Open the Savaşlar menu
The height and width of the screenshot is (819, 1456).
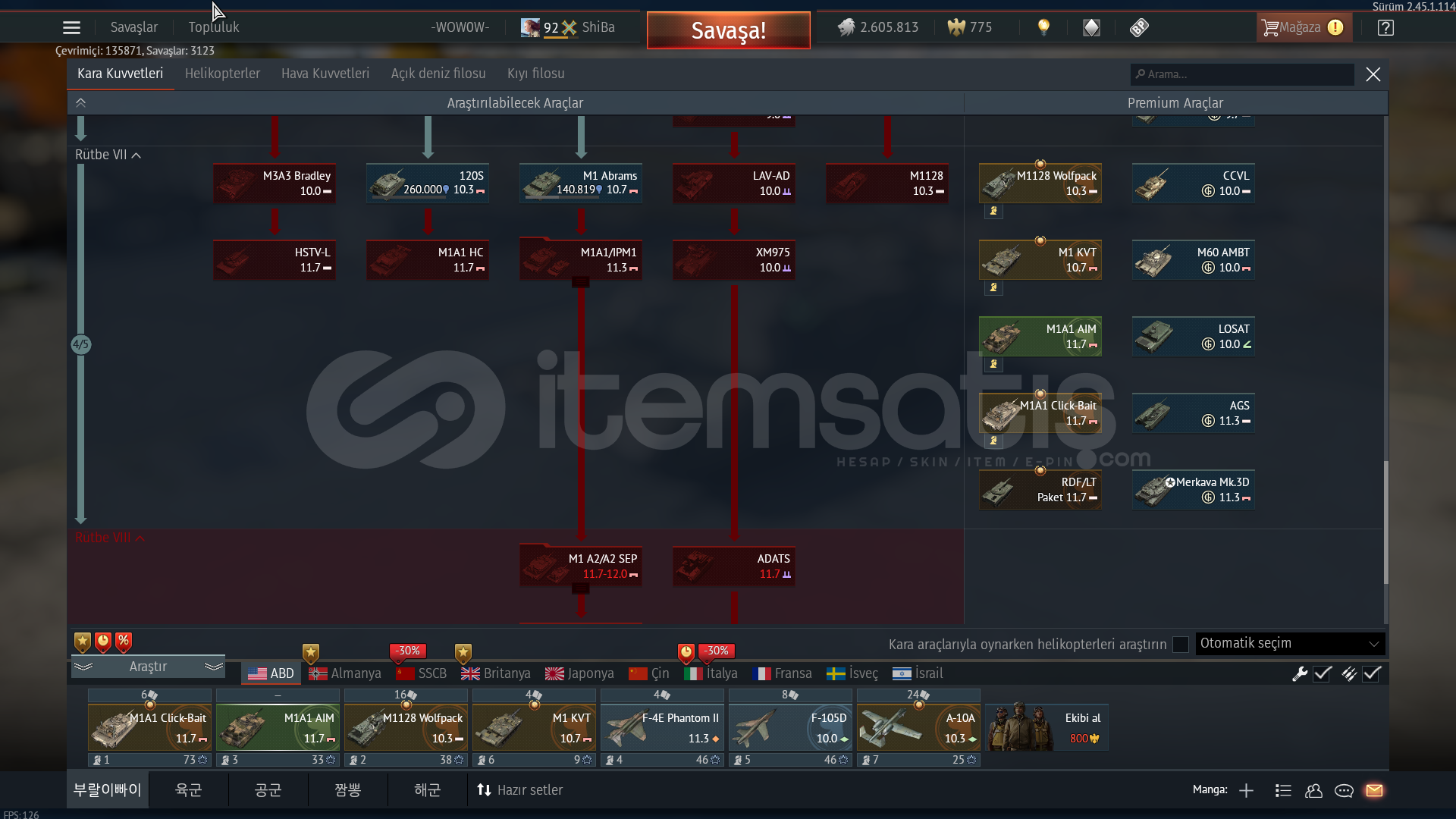click(134, 27)
